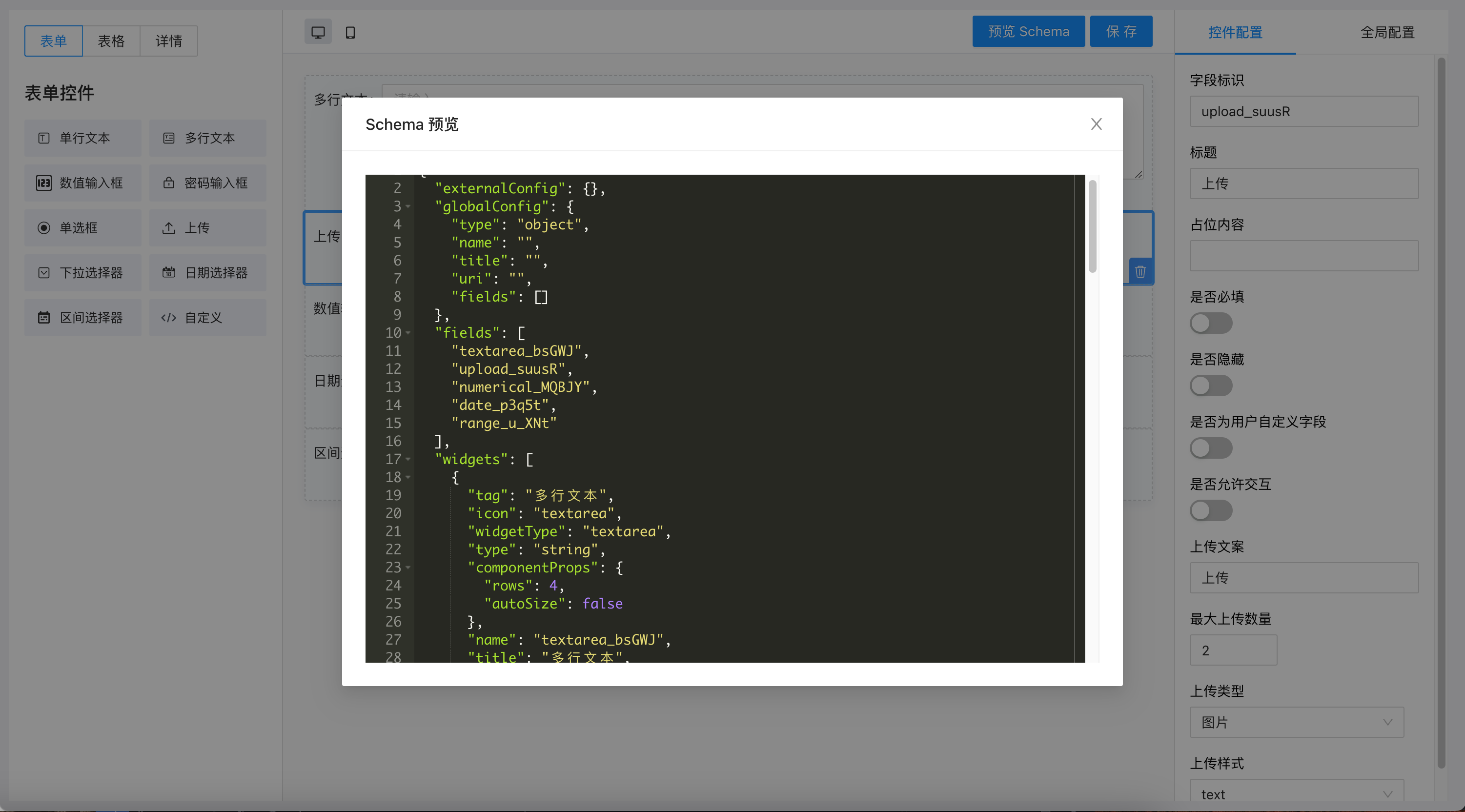Open the 控件配置 tab
Screen dimensions: 1465x812
(x=1235, y=32)
